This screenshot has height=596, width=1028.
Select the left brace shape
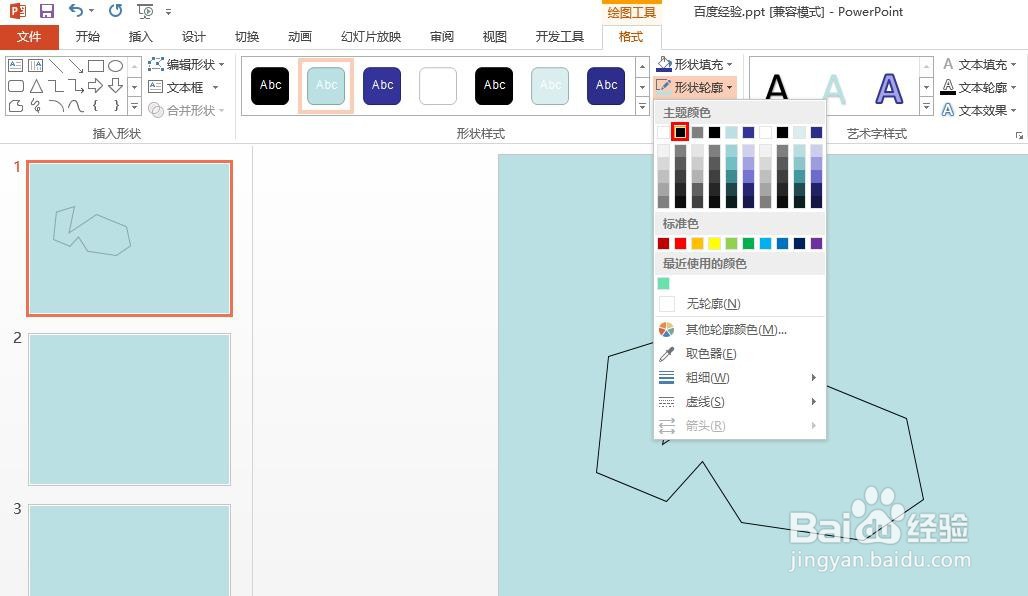click(x=96, y=106)
